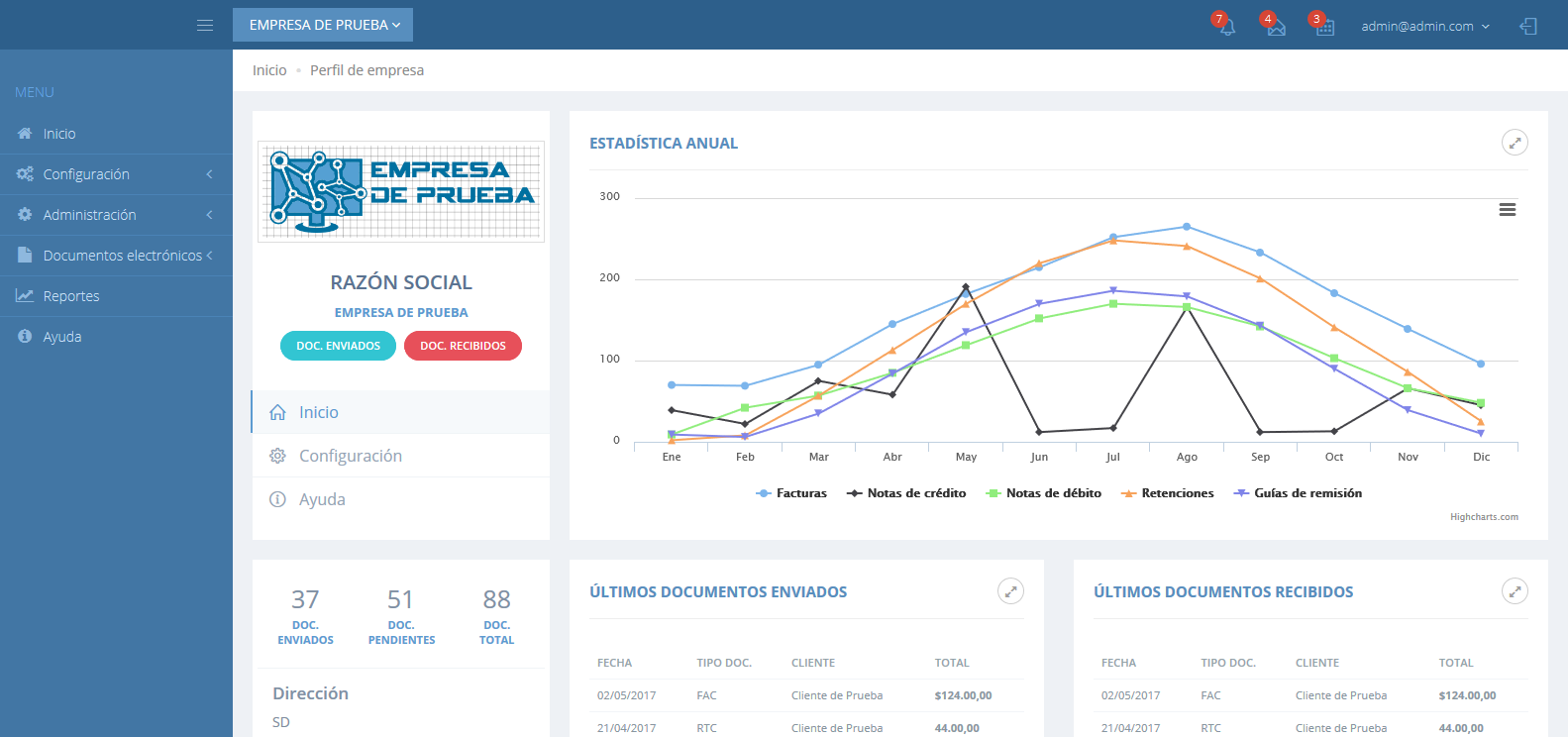Screen dimensions: 1568x737
Task: Open the Configuración tab in company profile
Action: (x=351, y=456)
